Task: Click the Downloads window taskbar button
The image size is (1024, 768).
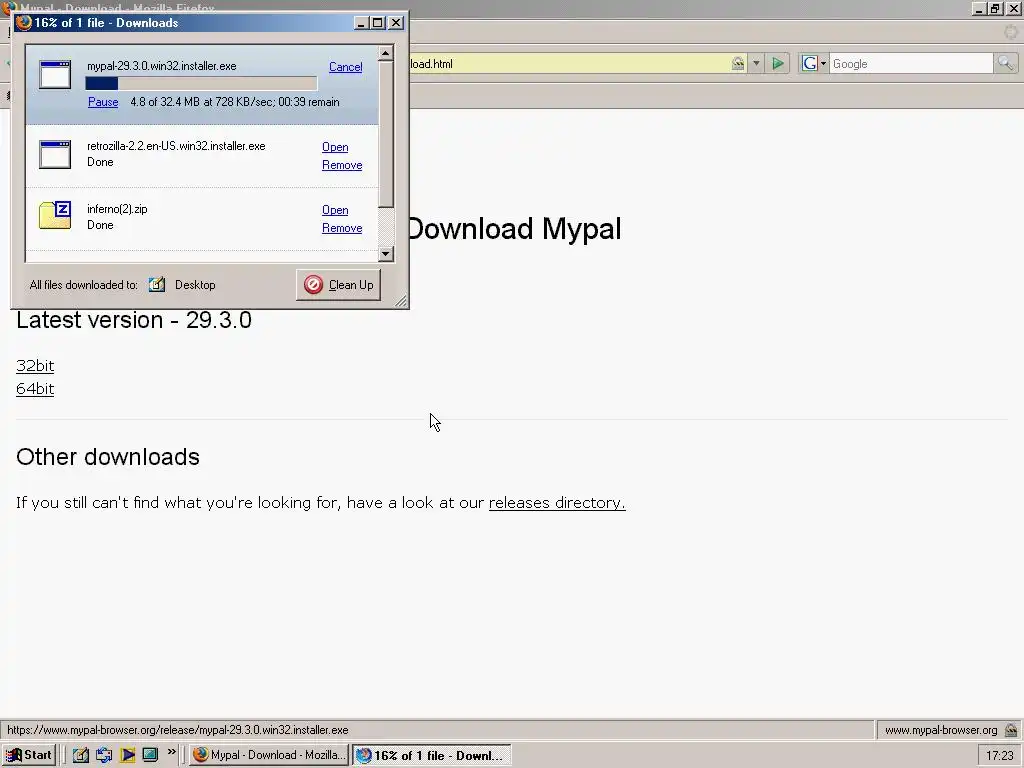Action: (432, 755)
